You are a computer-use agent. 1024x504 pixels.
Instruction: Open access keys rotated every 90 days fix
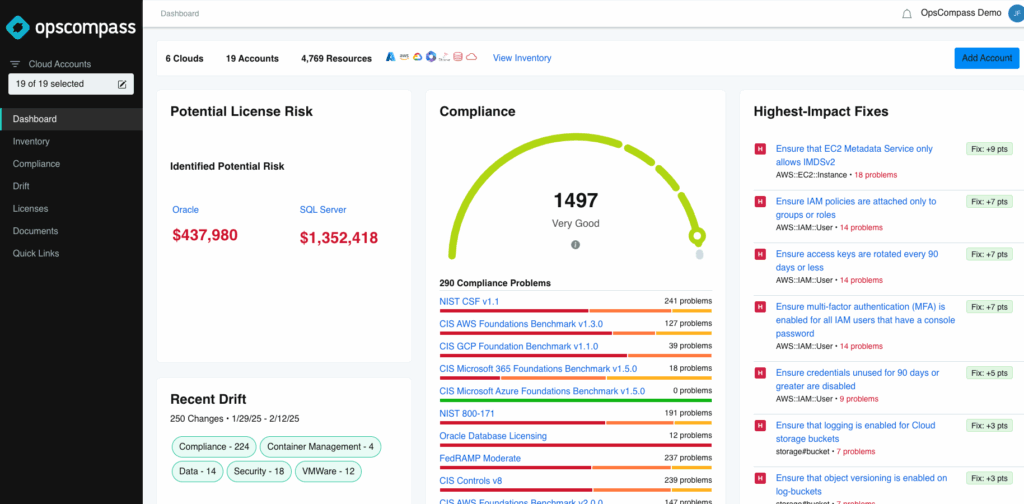[857, 260]
